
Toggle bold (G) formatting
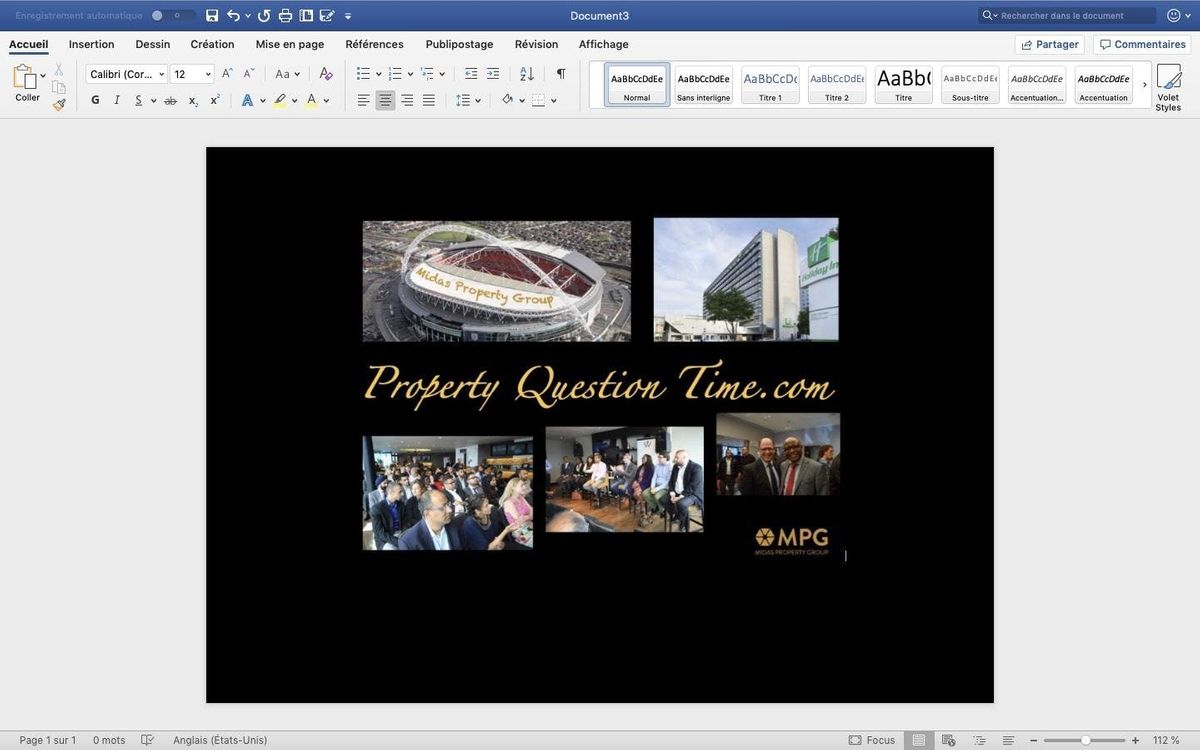(95, 100)
